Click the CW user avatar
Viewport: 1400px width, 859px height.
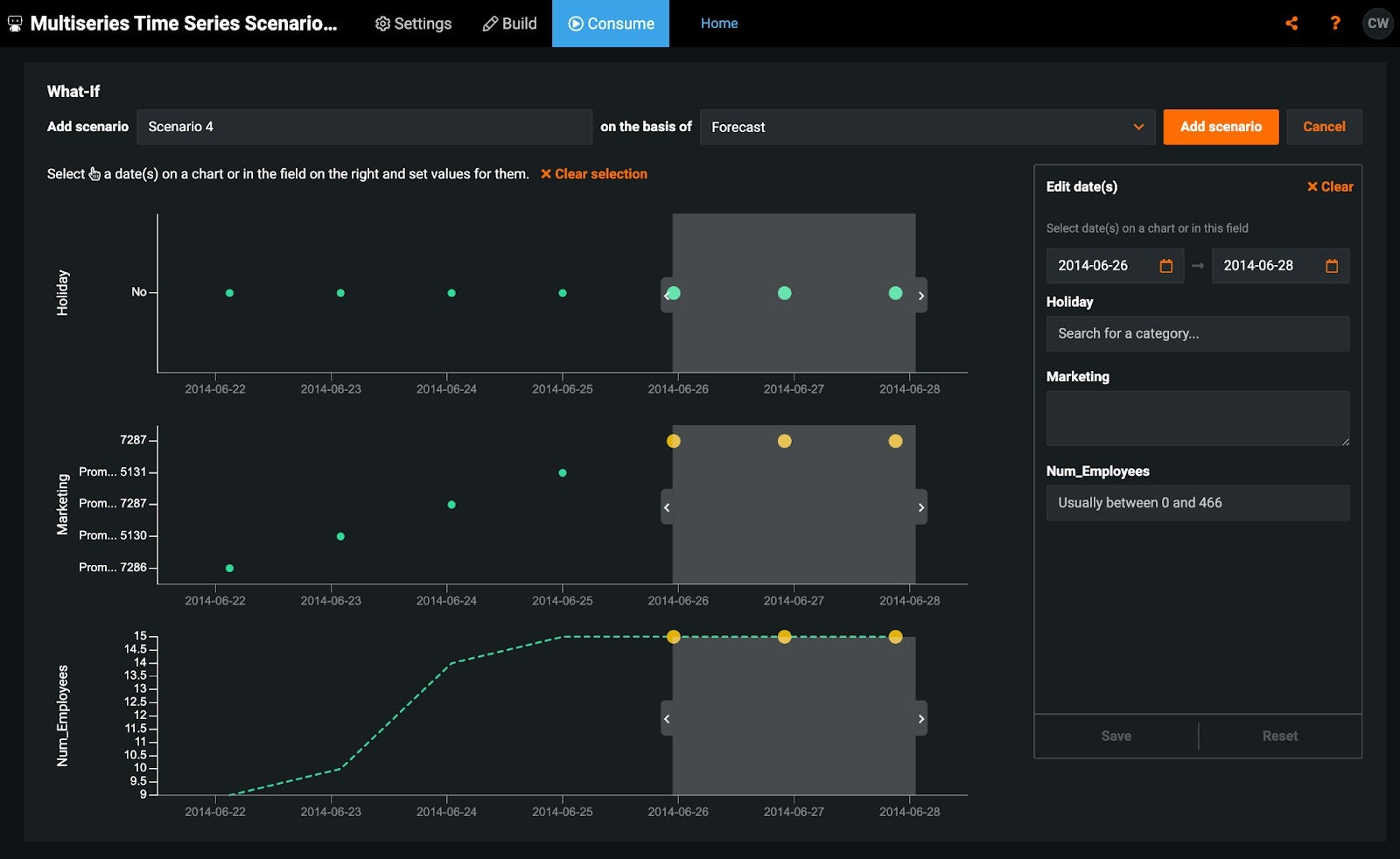[1377, 24]
